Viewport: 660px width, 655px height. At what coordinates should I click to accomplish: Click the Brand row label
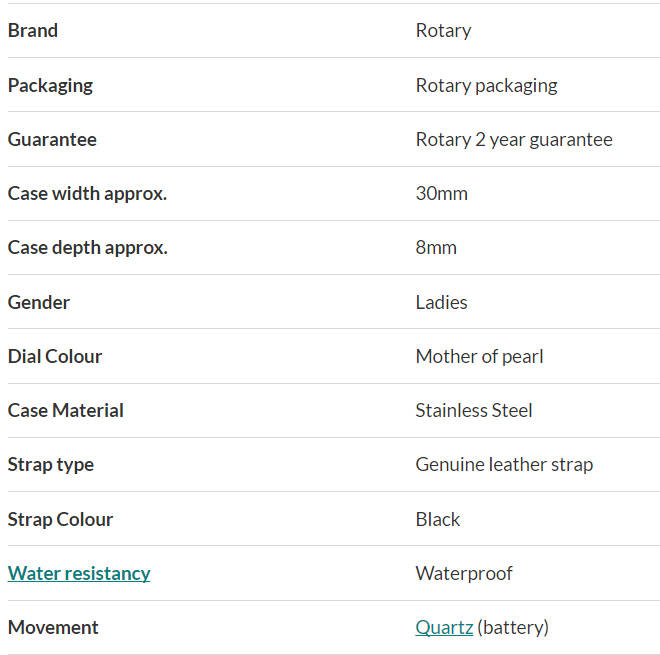click(x=33, y=30)
